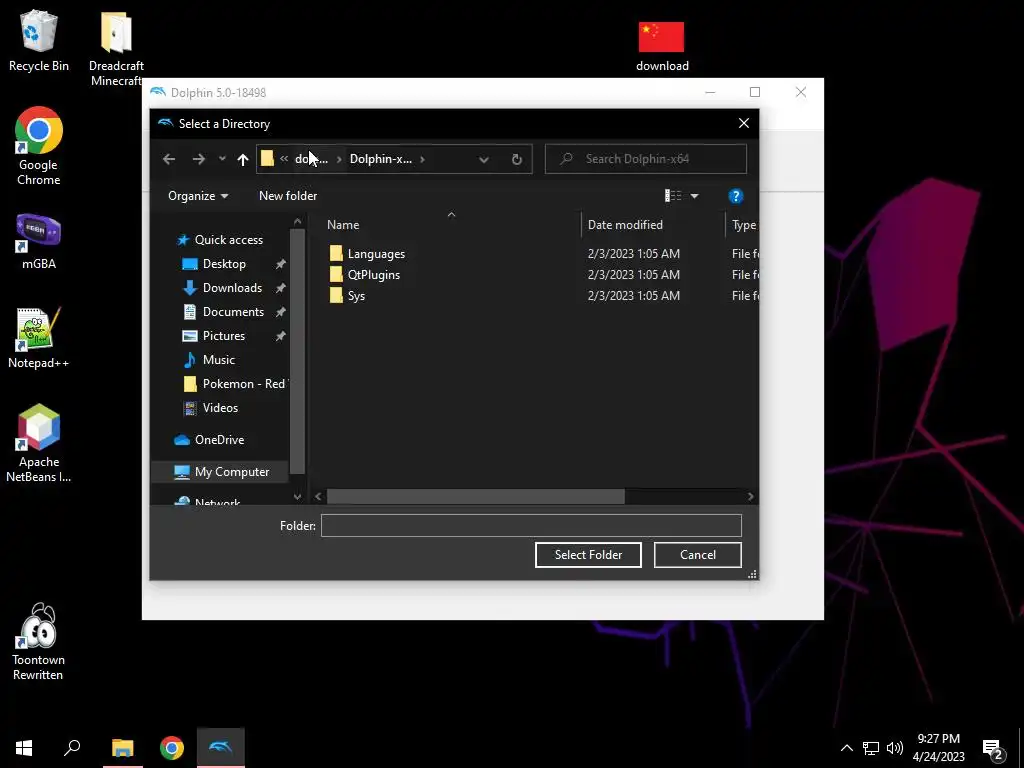Open more view options dropdown
This screenshot has height=768, width=1024.
[694, 196]
